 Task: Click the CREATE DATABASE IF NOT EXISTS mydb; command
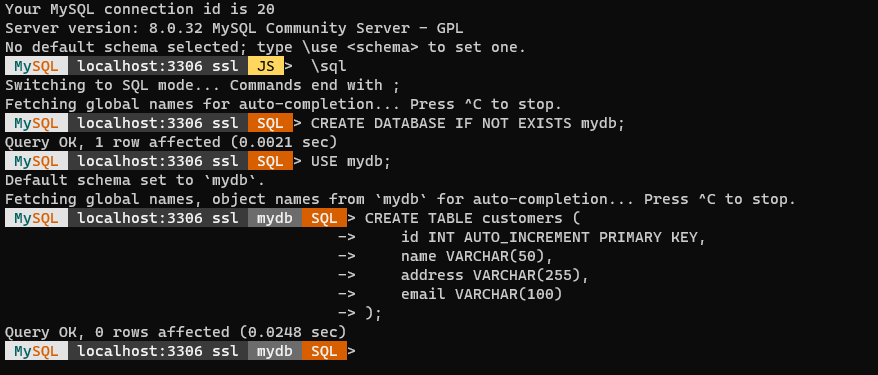coord(468,123)
